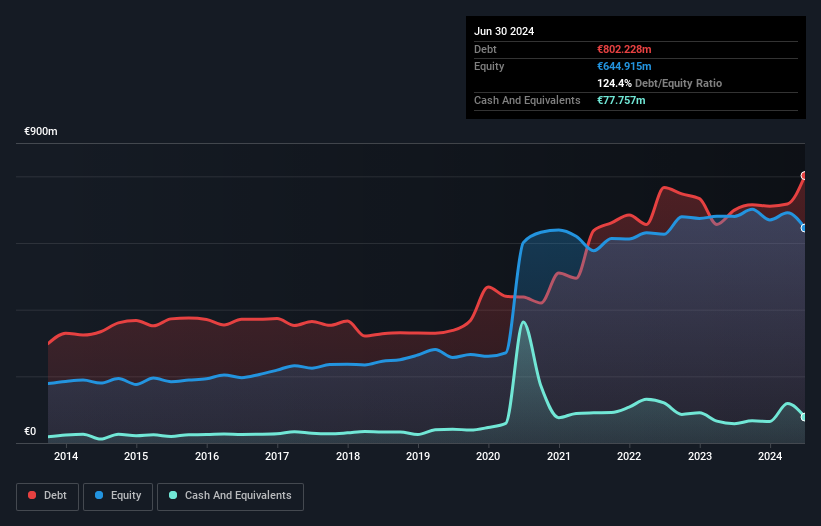Click the 2018 x-axis label
Image resolution: width=821 pixels, height=526 pixels.
pyautogui.click(x=348, y=456)
